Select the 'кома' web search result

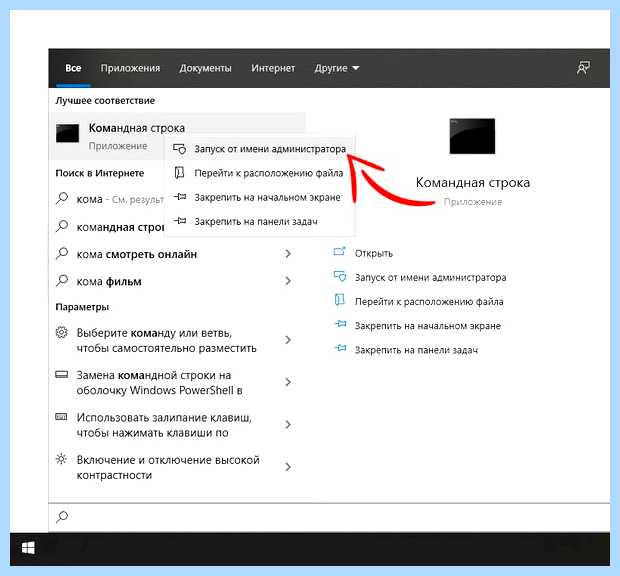(109, 199)
